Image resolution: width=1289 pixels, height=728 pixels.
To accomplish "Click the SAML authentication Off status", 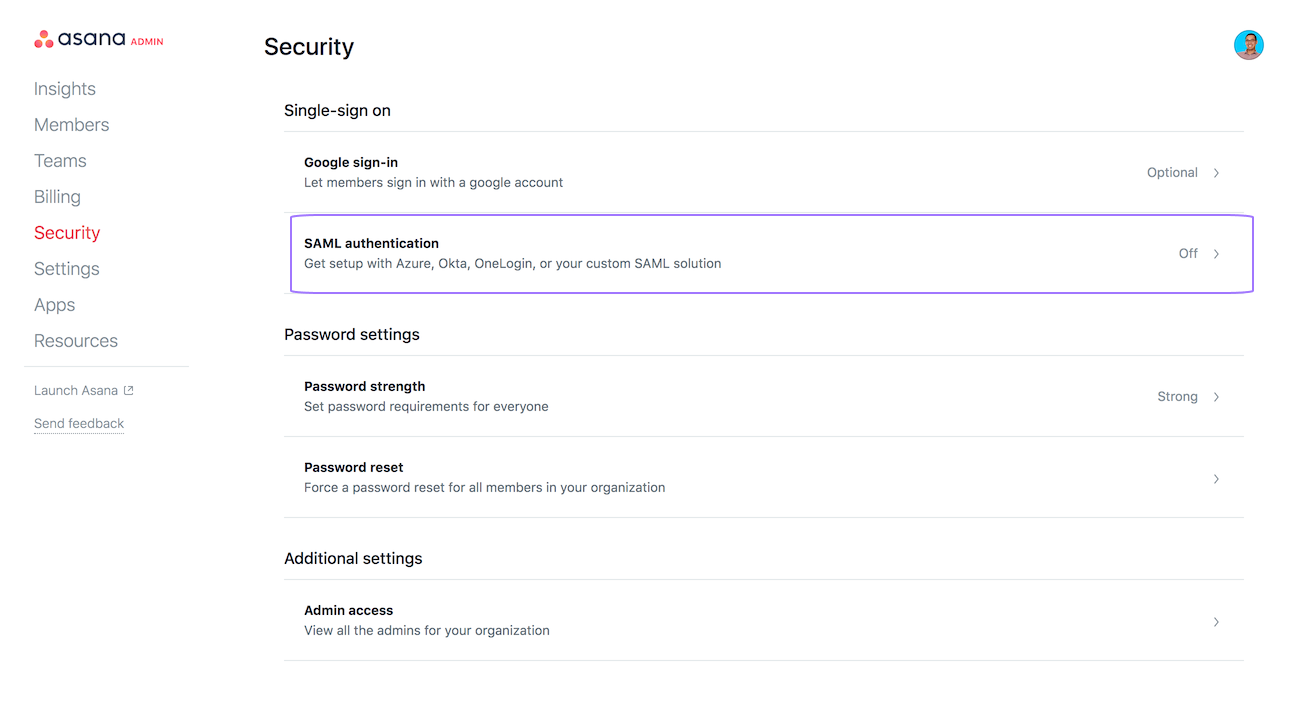I will (x=1188, y=254).
